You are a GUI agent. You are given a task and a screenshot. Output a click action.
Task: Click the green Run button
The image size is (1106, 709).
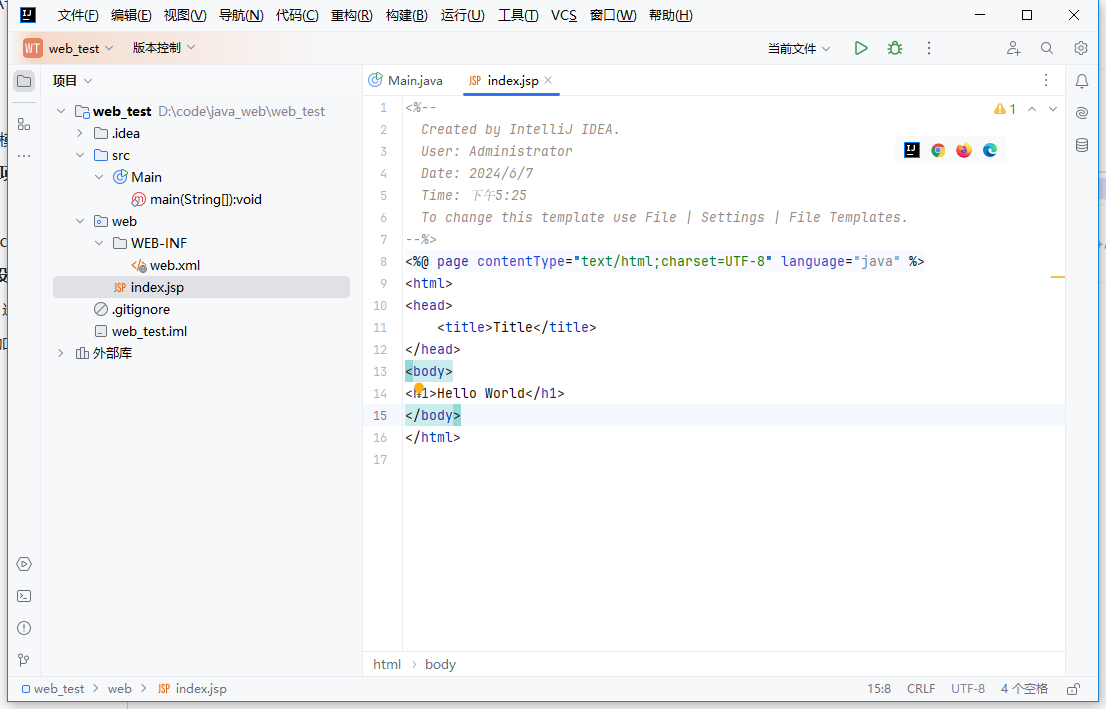860,48
